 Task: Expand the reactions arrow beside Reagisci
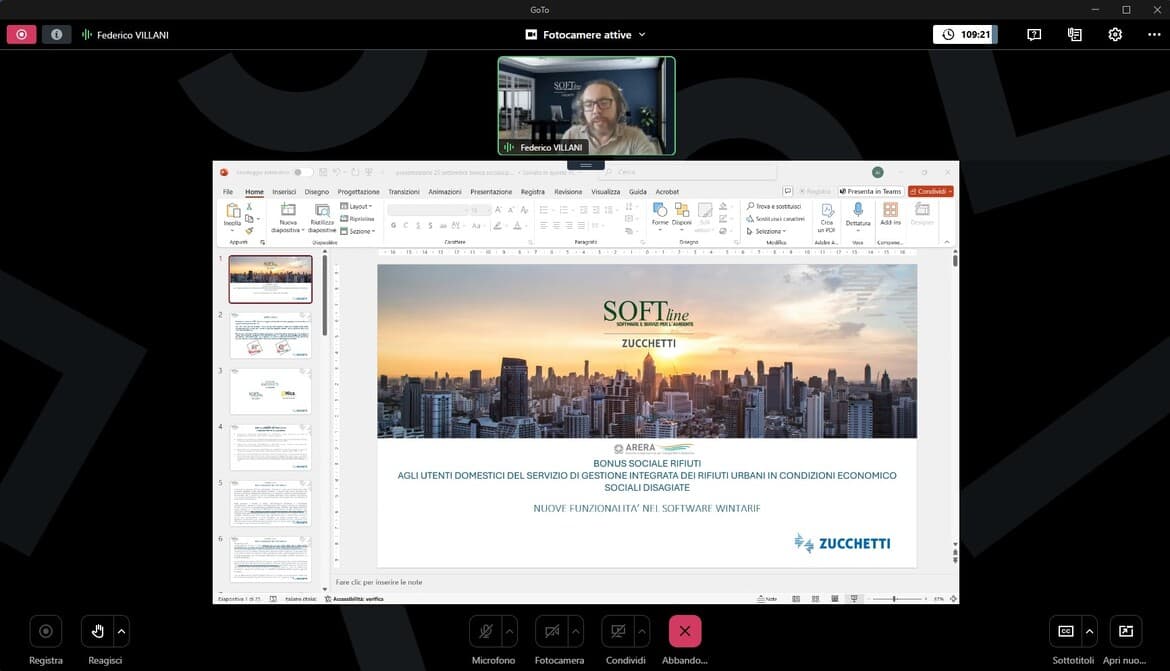pos(122,631)
